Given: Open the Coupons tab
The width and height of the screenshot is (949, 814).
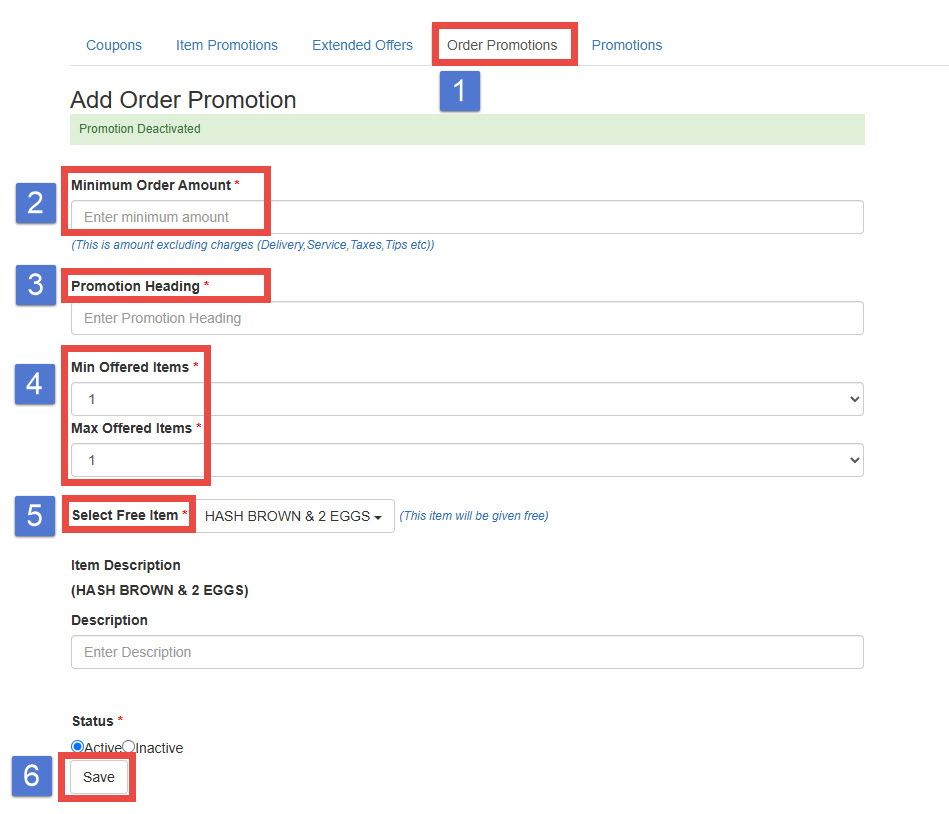Looking at the screenshot, I should click(114, 45).
